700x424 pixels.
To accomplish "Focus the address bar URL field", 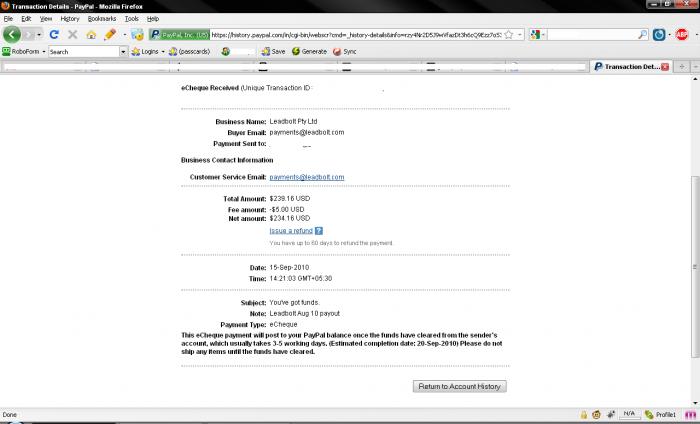I will pyautogui.click(x=356, y=34).
